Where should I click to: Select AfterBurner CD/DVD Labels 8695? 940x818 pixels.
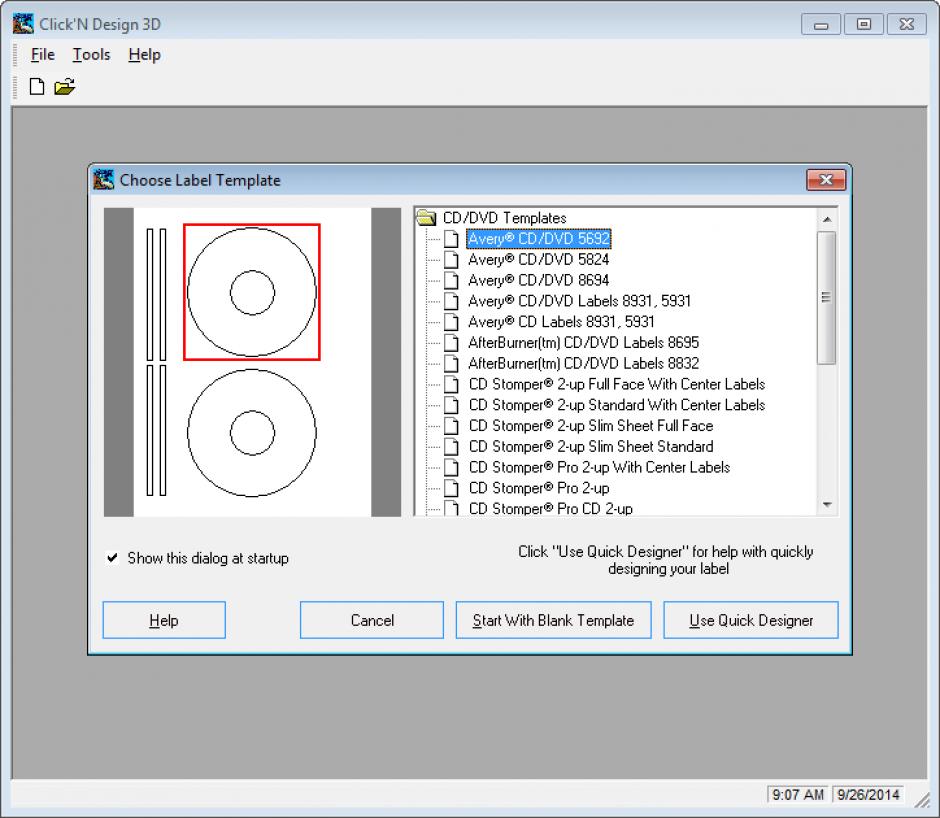tap(583, 342)
